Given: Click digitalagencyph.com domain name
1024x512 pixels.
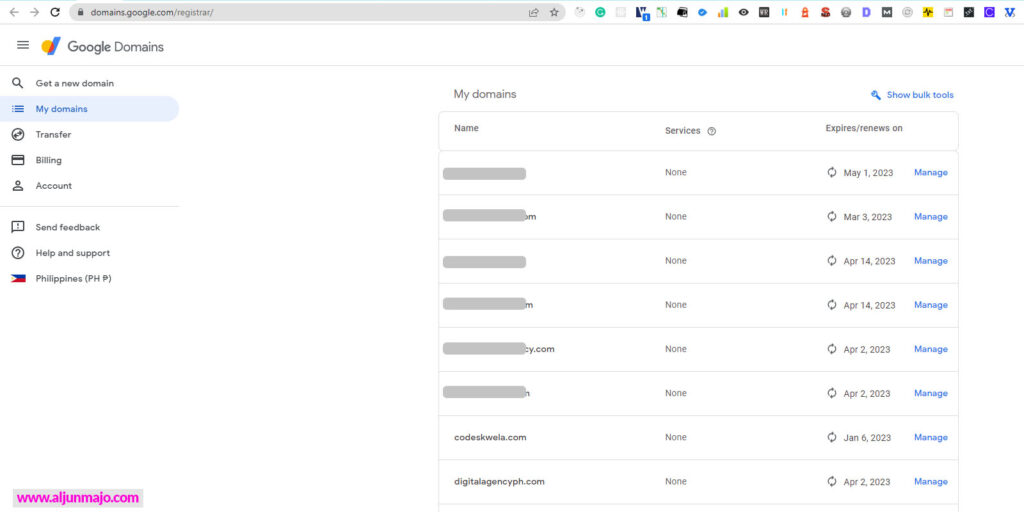Looking at the screenshot, I should point(499,481).
